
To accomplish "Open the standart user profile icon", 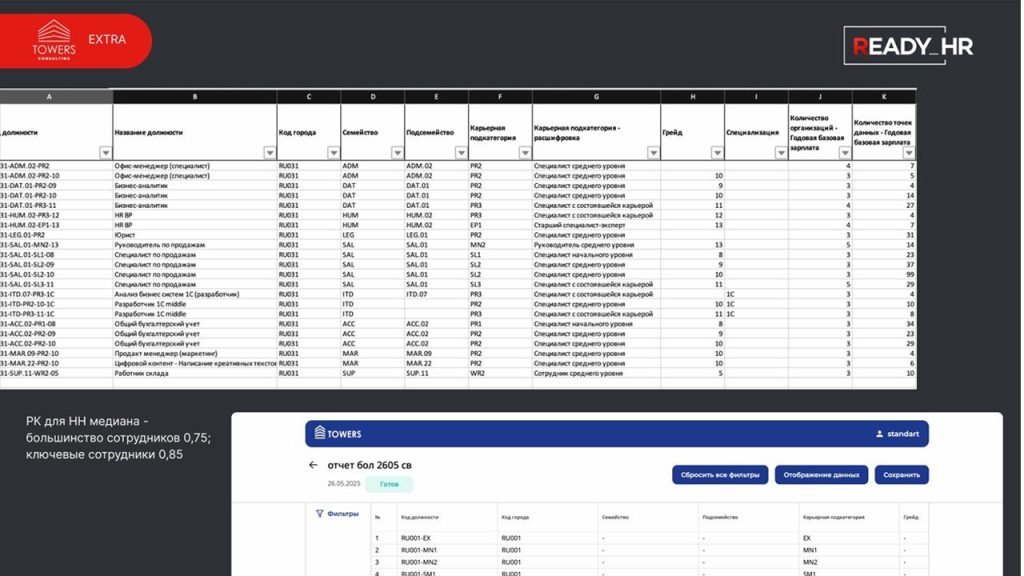I will (879, 434).
